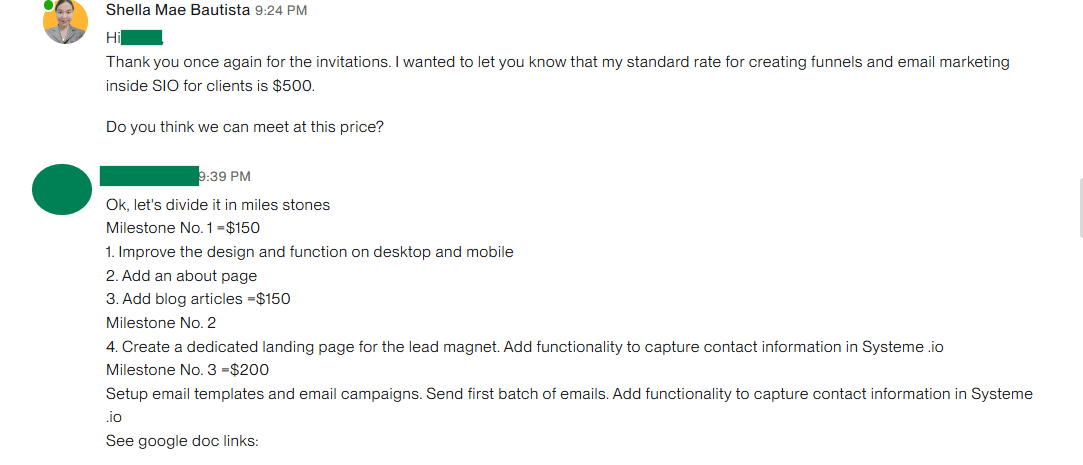Open Shella Mae Bautista's name link
This screenshot has height=465, width=1083.
[177, 10]
